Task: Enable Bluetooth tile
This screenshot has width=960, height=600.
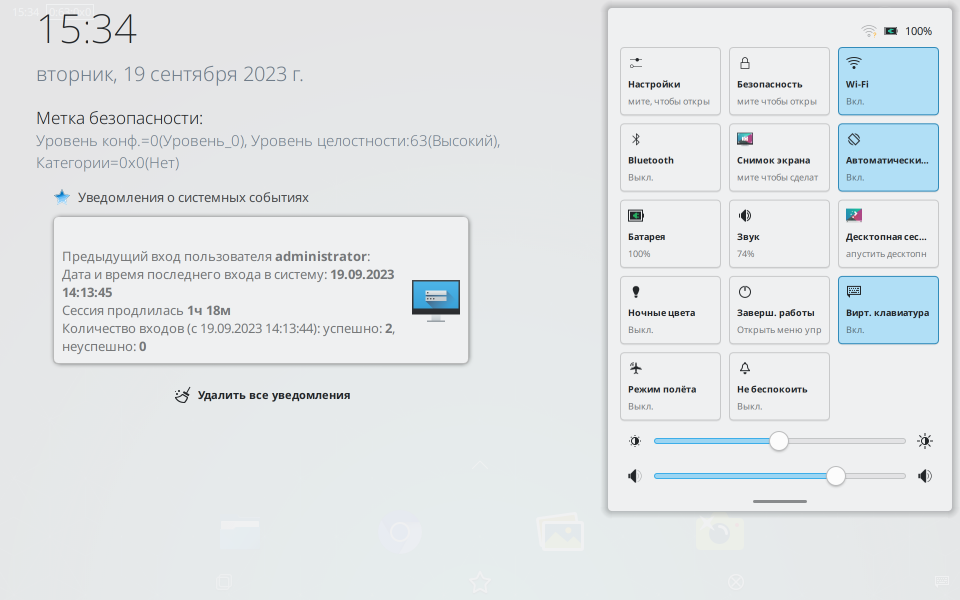Action: click(x=670, y=157)
